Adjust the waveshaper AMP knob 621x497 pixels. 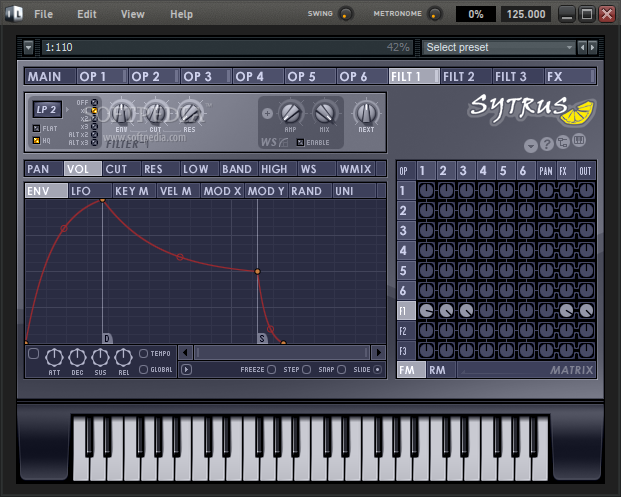(291, 113)
